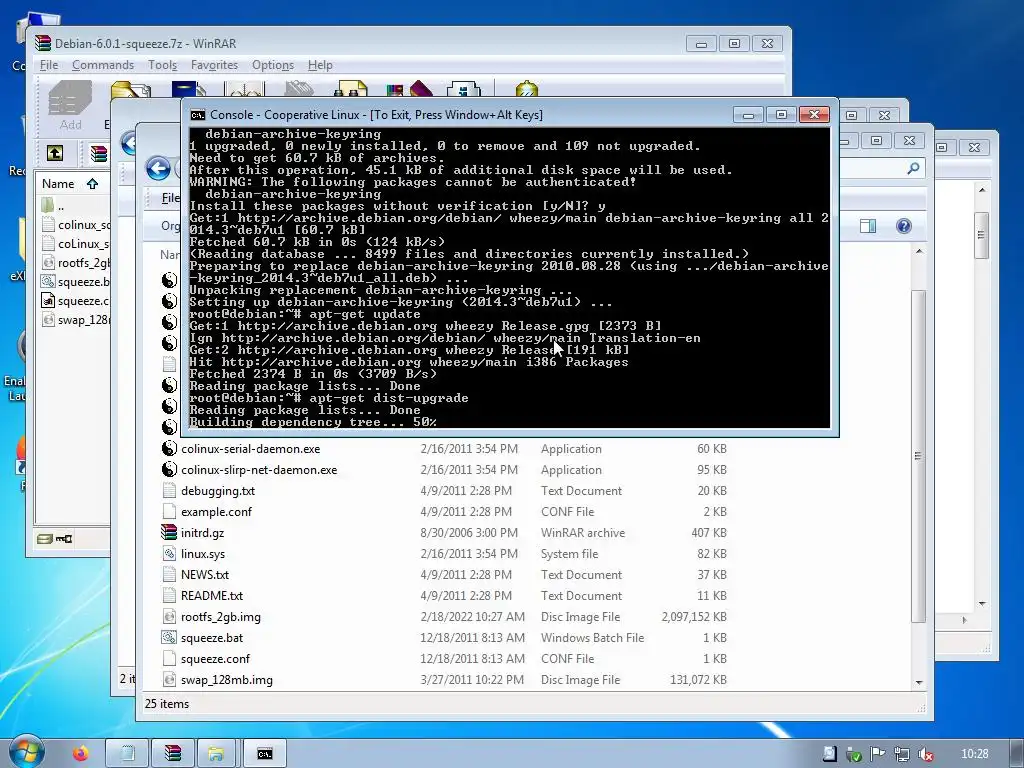Click the 25 items status bar text
Image resolution: width=1024 pixels, height=768 pixels.
(x=167, y=703)
